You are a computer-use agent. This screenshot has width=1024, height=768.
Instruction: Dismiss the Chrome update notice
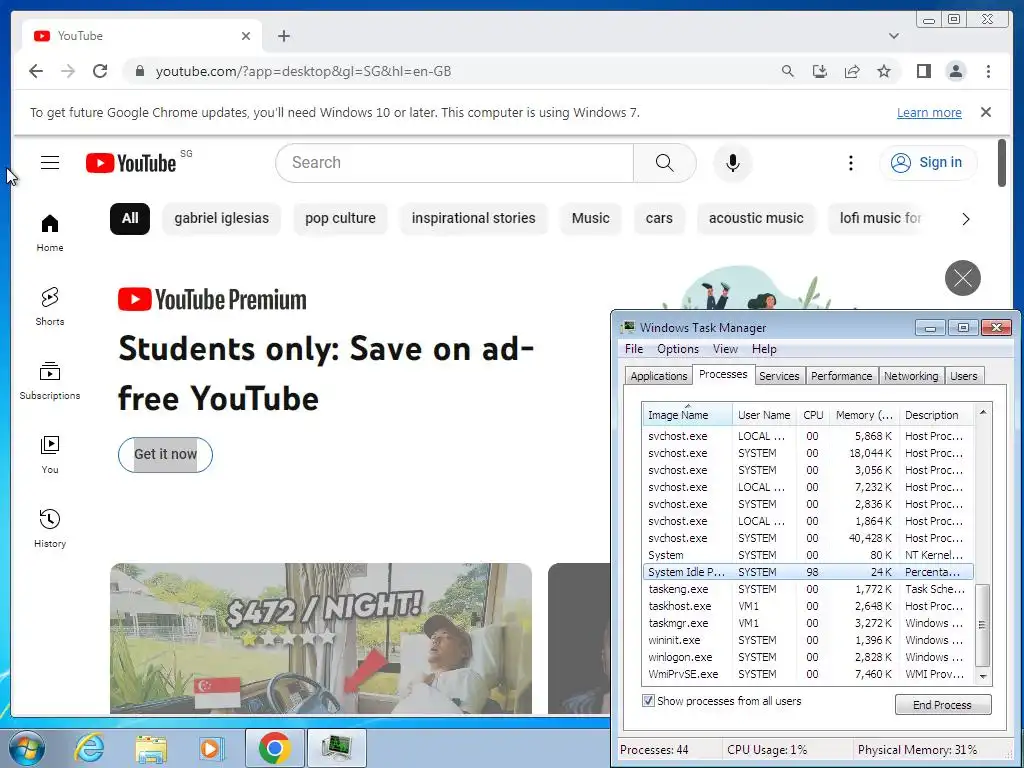pyautogui.click(x=986, y=112)
